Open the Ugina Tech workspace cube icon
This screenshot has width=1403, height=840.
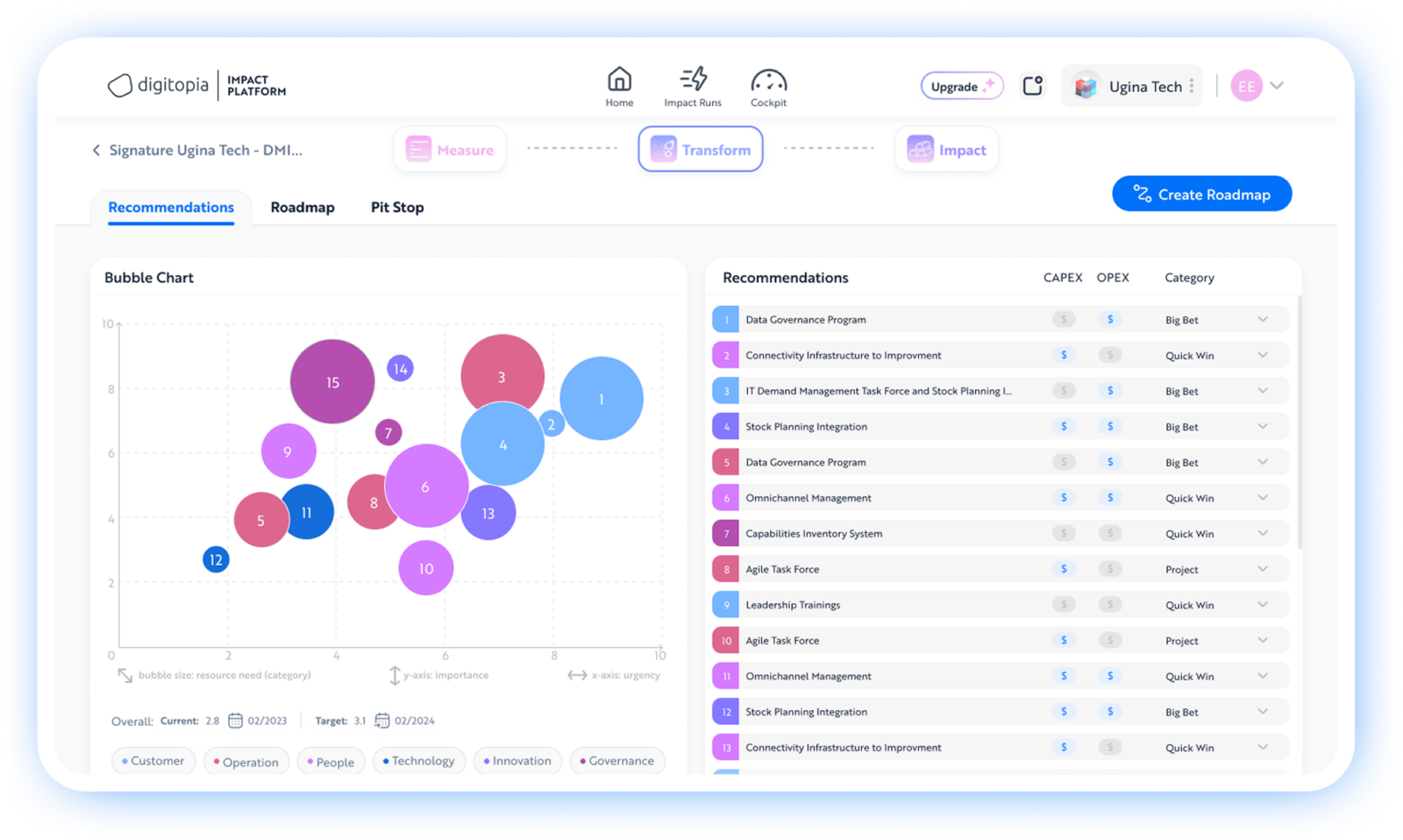pyautogui.click(x=1085, y=86)
